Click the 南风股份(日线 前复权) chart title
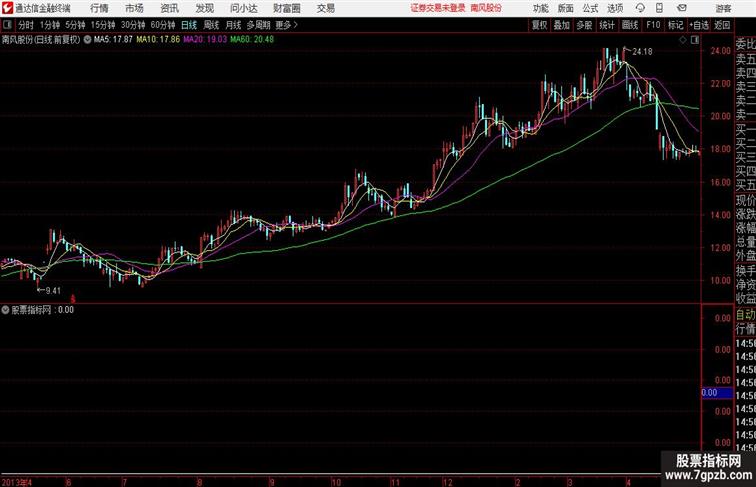756x487 pixels. point(41,40)
